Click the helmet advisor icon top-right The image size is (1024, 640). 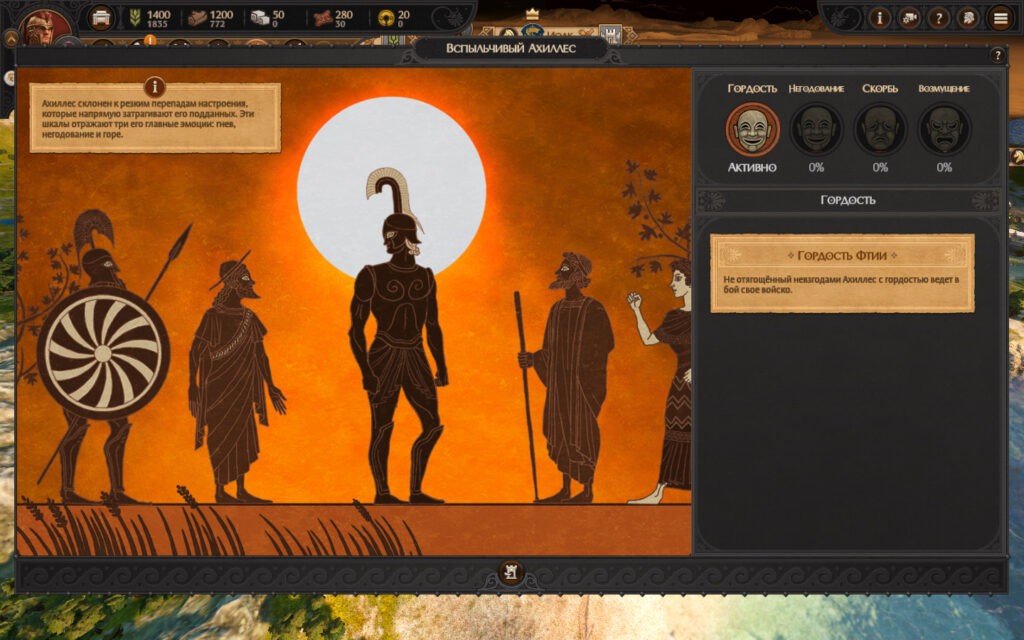(x=967, y=18)
